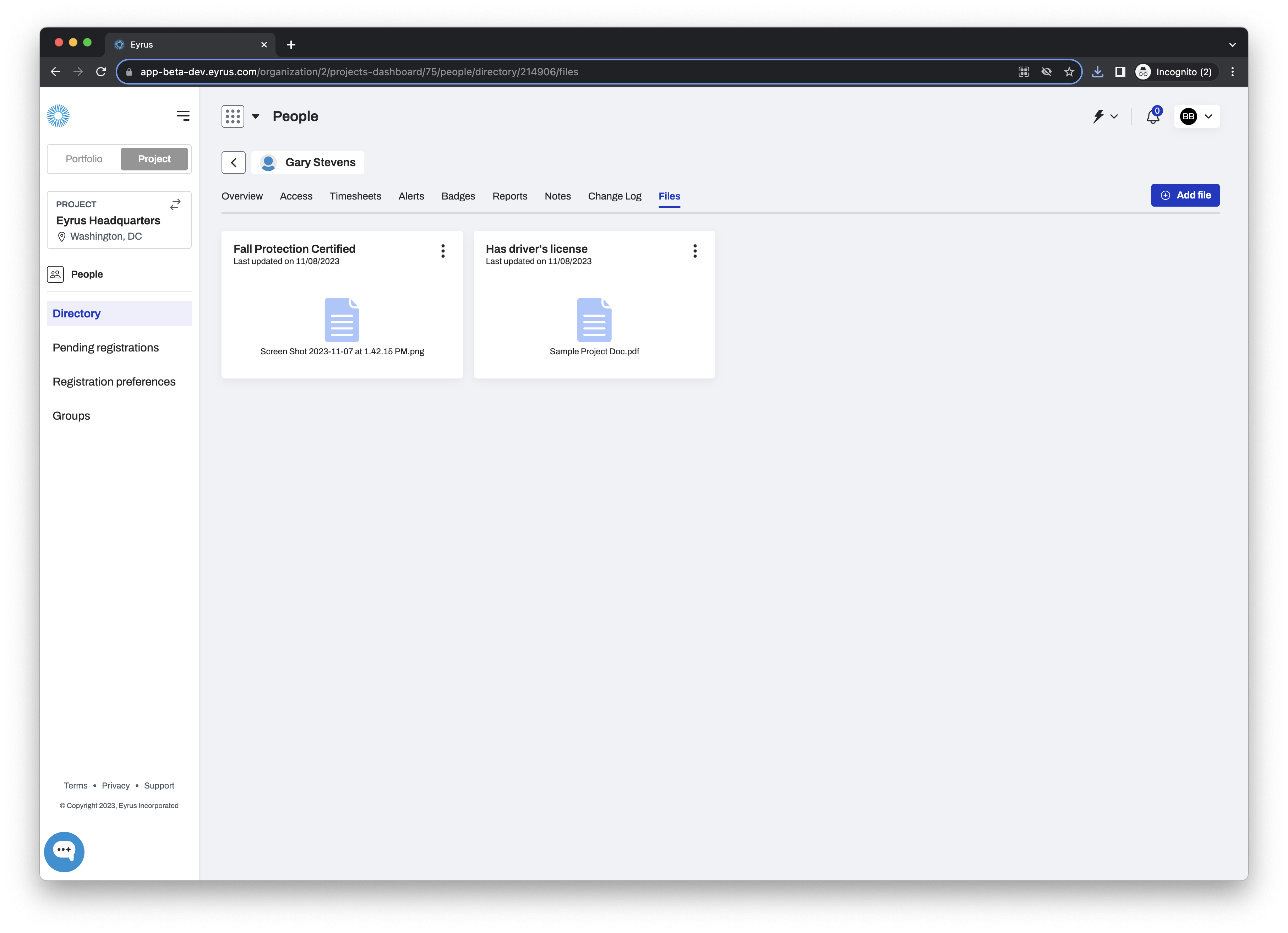
Task: Switch to Portfolio view
Action: tap(84, 159)
